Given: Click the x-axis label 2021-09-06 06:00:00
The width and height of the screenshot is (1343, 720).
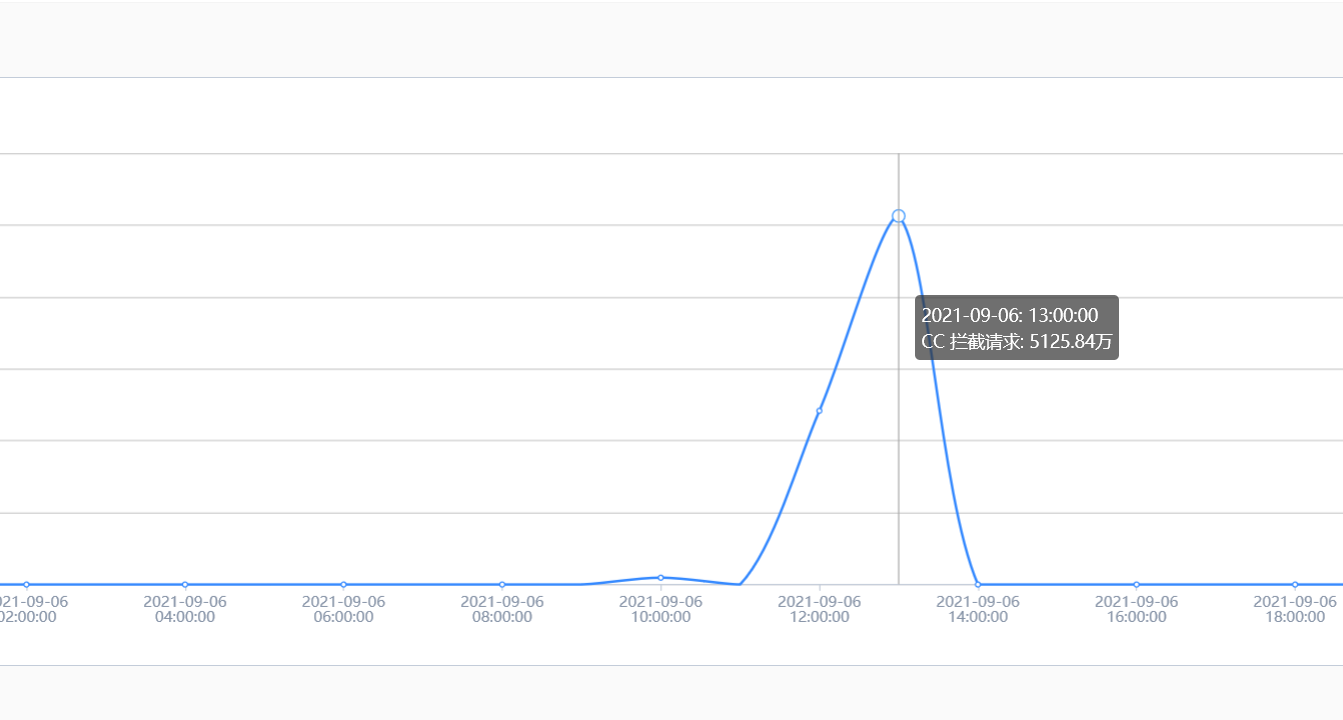Looking at the screenshot, I should [343, 609].
